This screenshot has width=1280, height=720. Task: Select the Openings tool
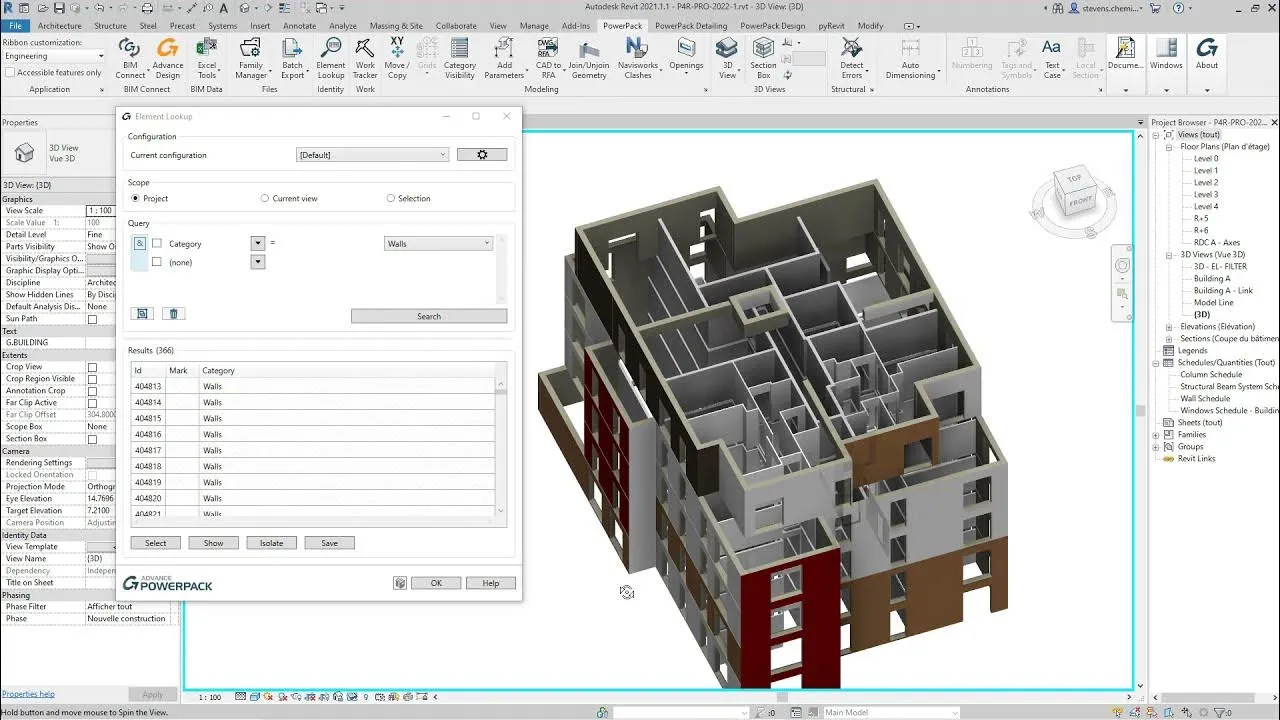[686, 55]
